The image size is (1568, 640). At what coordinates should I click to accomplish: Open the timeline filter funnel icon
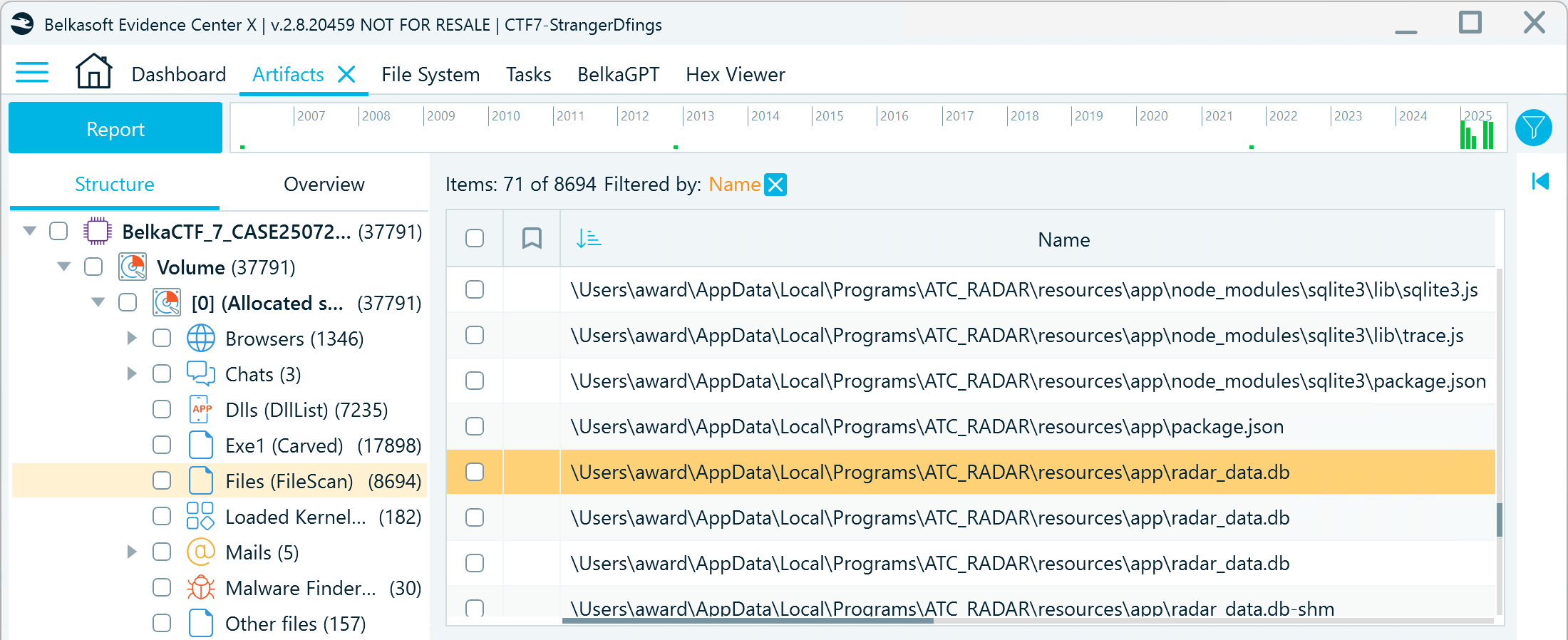(x=1534, y=128)
